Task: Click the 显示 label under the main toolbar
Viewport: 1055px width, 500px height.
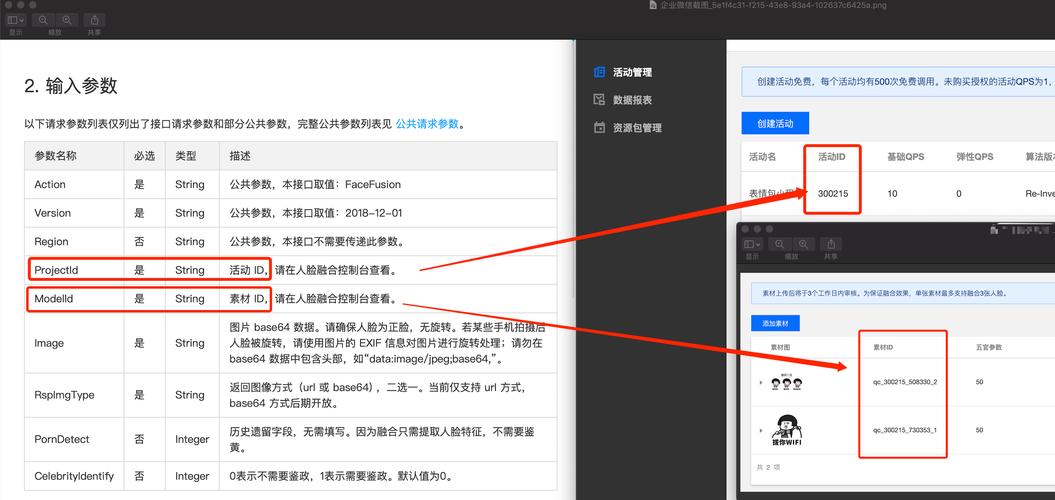Action: (15, 32)
